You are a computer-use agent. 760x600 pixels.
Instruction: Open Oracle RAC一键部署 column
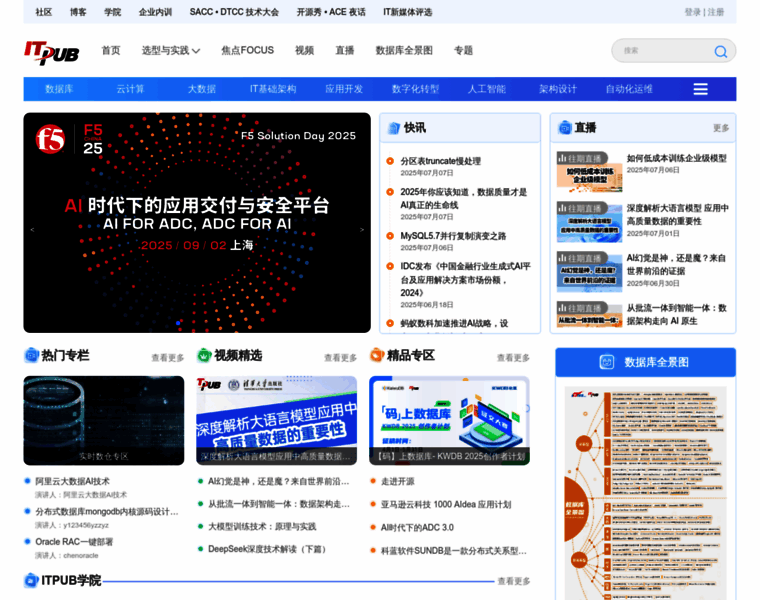pyautogui.click(x=74, y=542)
